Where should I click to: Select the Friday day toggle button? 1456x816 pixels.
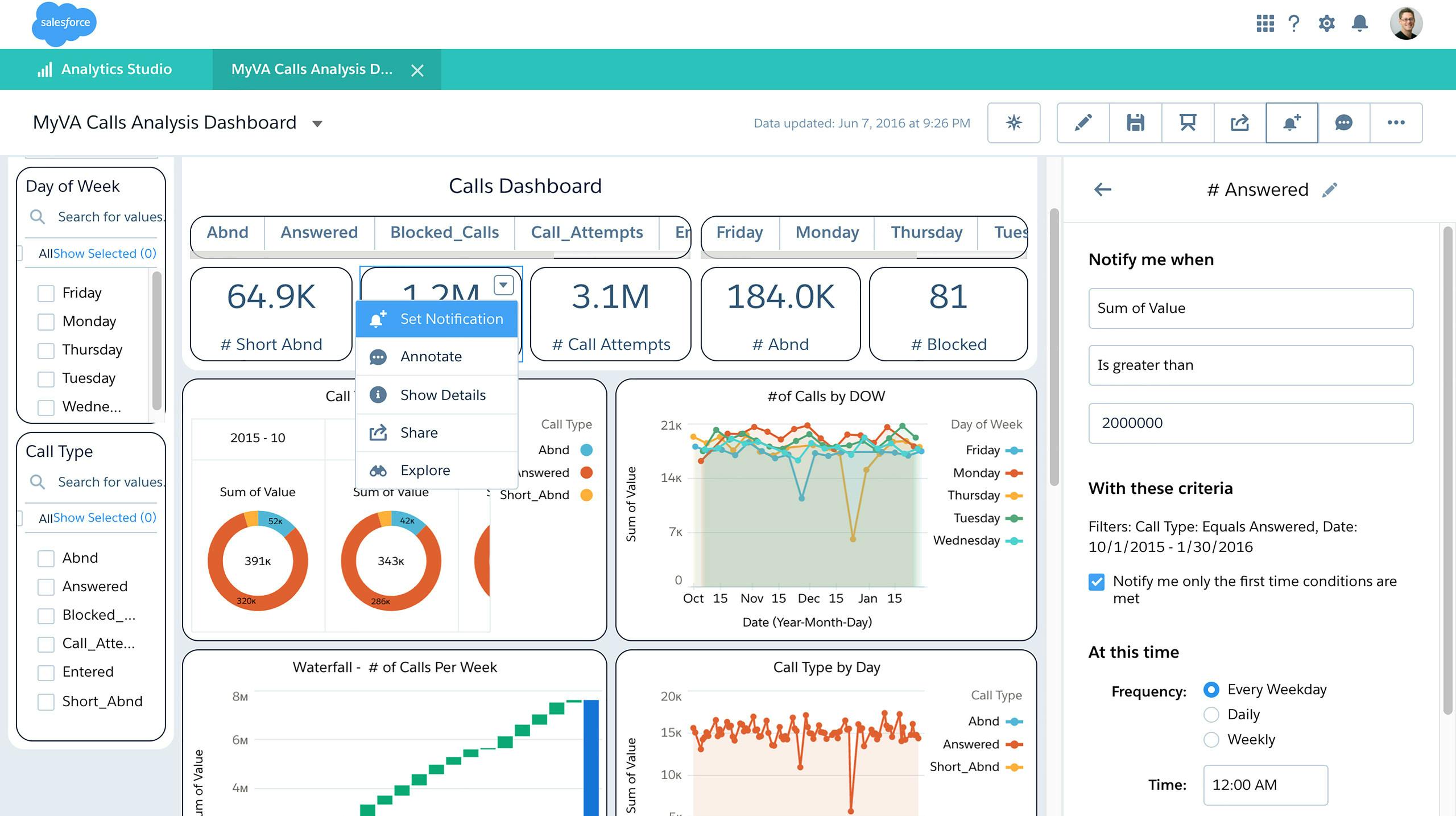pyautogui.click(x=739, y=233)
